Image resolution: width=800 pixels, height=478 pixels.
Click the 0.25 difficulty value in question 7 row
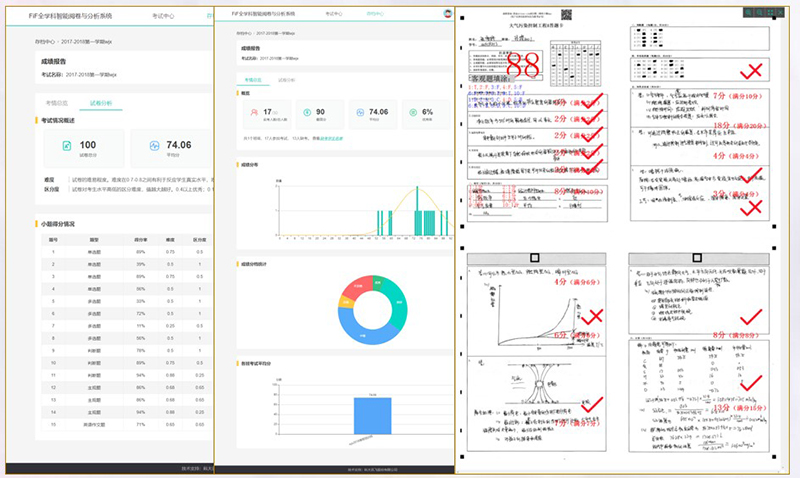170,326
